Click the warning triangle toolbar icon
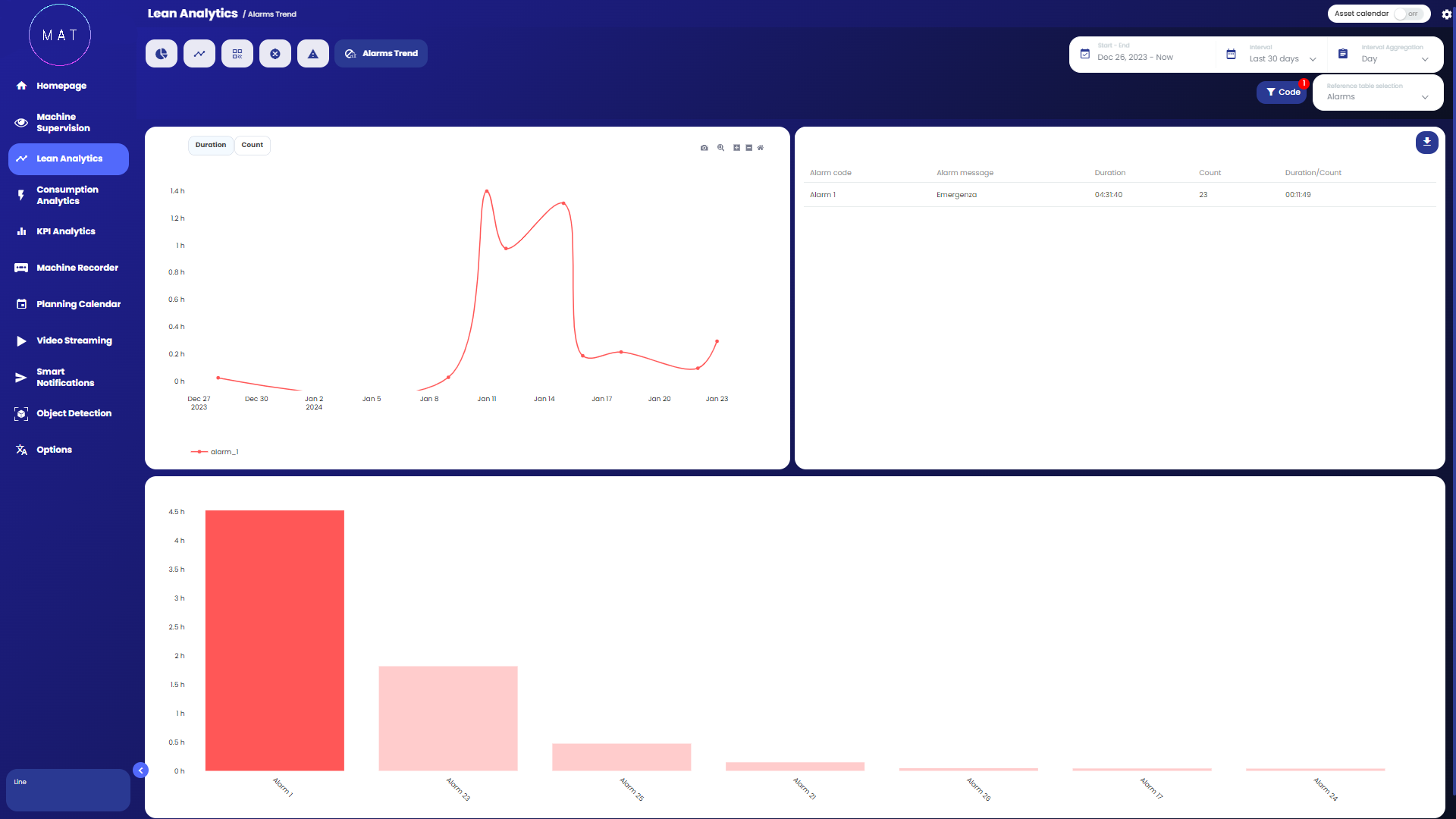 (313, 54)
